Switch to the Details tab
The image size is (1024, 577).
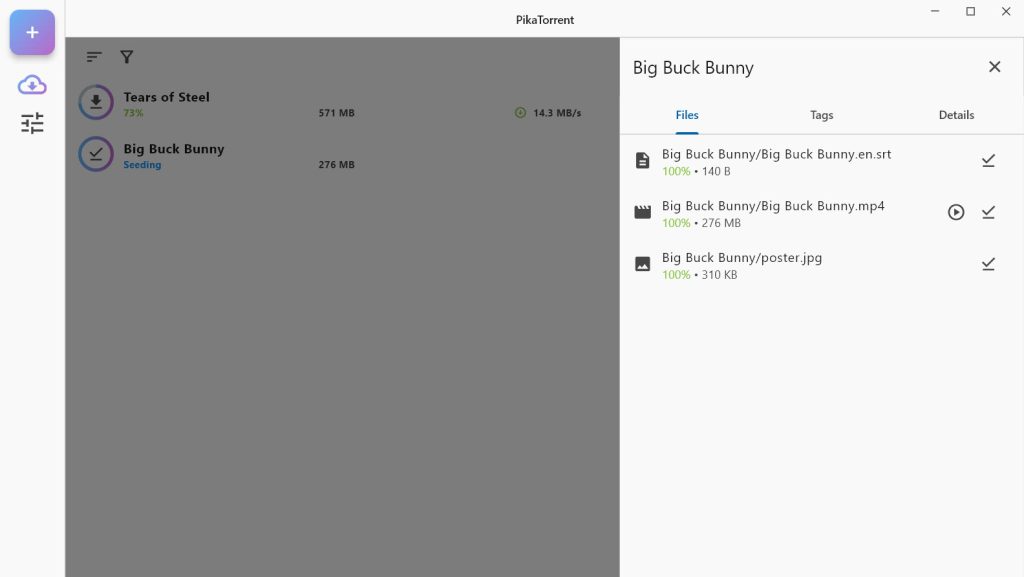click(x=956, y=115)
